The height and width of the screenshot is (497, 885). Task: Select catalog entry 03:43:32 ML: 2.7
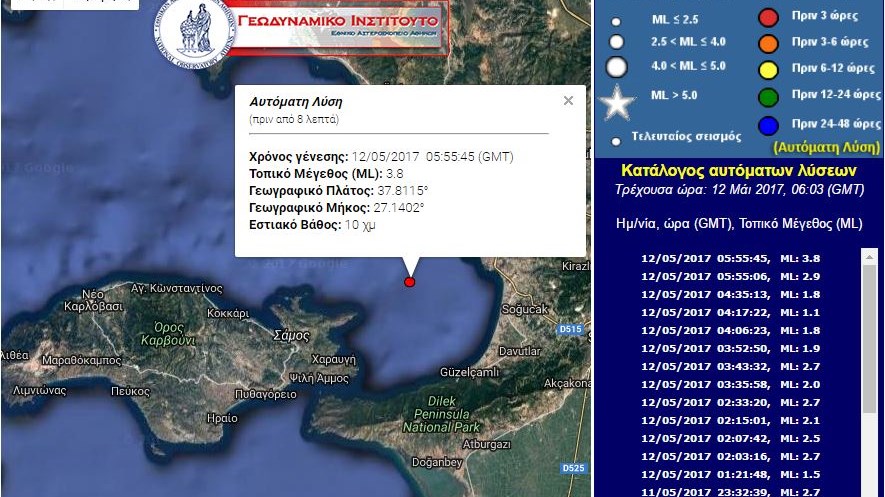(x=730, y=367)
